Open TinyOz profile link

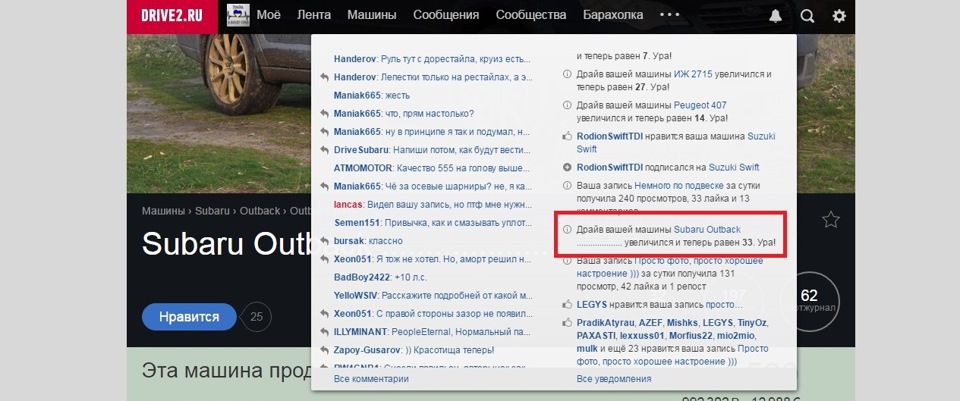752,322
